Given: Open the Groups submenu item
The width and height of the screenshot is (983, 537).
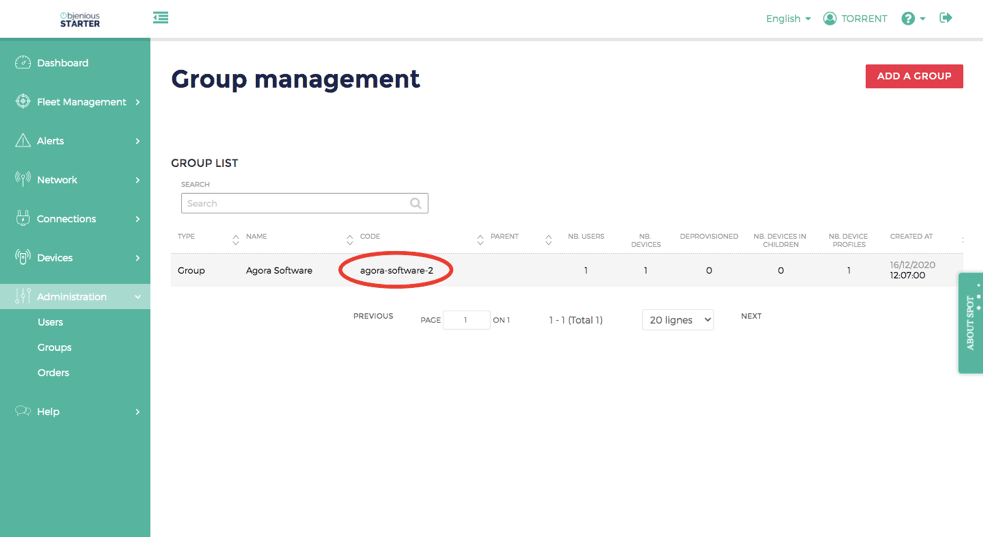Looking at the screenshot, I should [x=55, y=347].
